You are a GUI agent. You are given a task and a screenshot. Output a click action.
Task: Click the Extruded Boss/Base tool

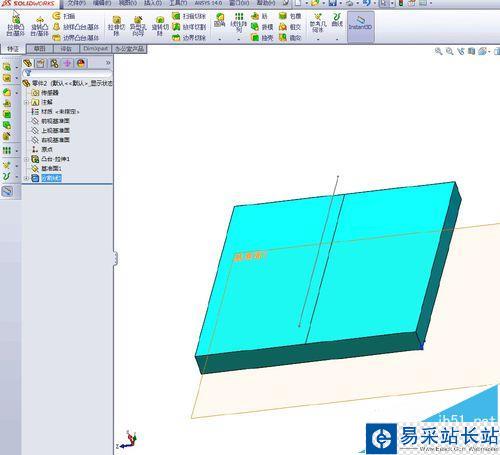pos(16,26)
